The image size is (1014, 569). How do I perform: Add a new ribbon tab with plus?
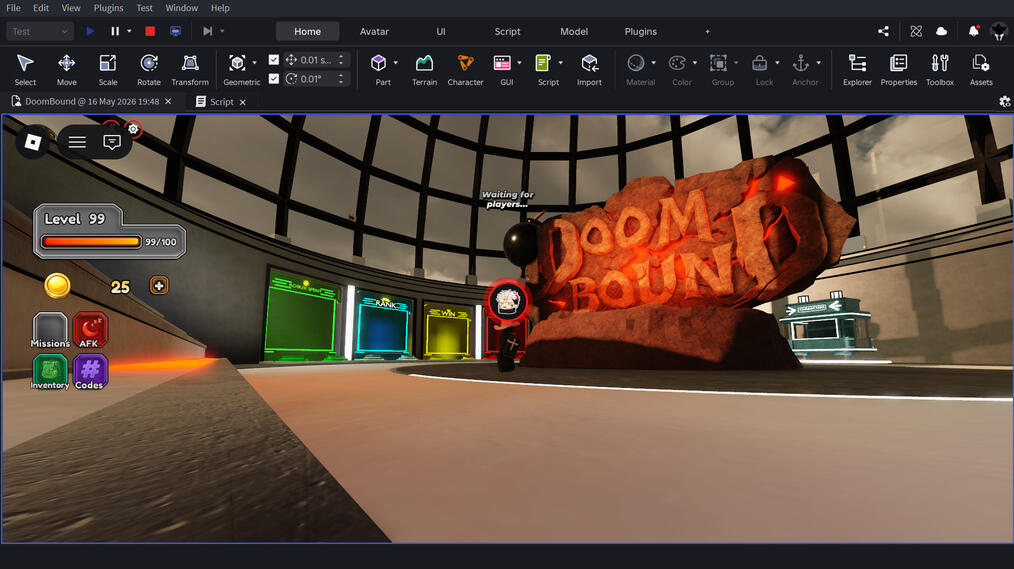click(x=707, y=31)
